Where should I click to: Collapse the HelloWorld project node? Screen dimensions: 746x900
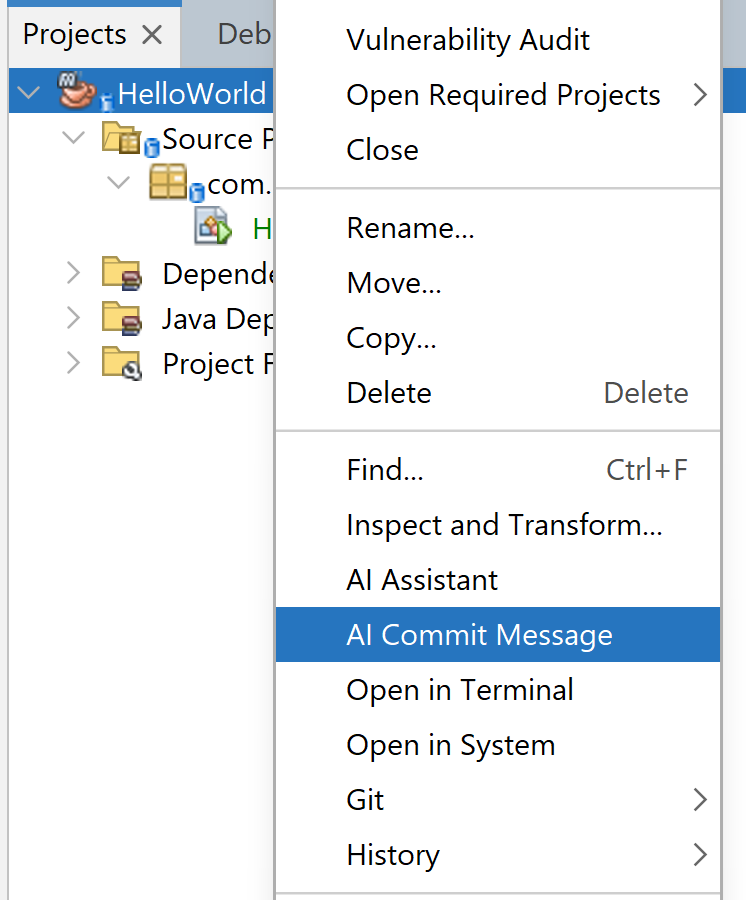28,93
